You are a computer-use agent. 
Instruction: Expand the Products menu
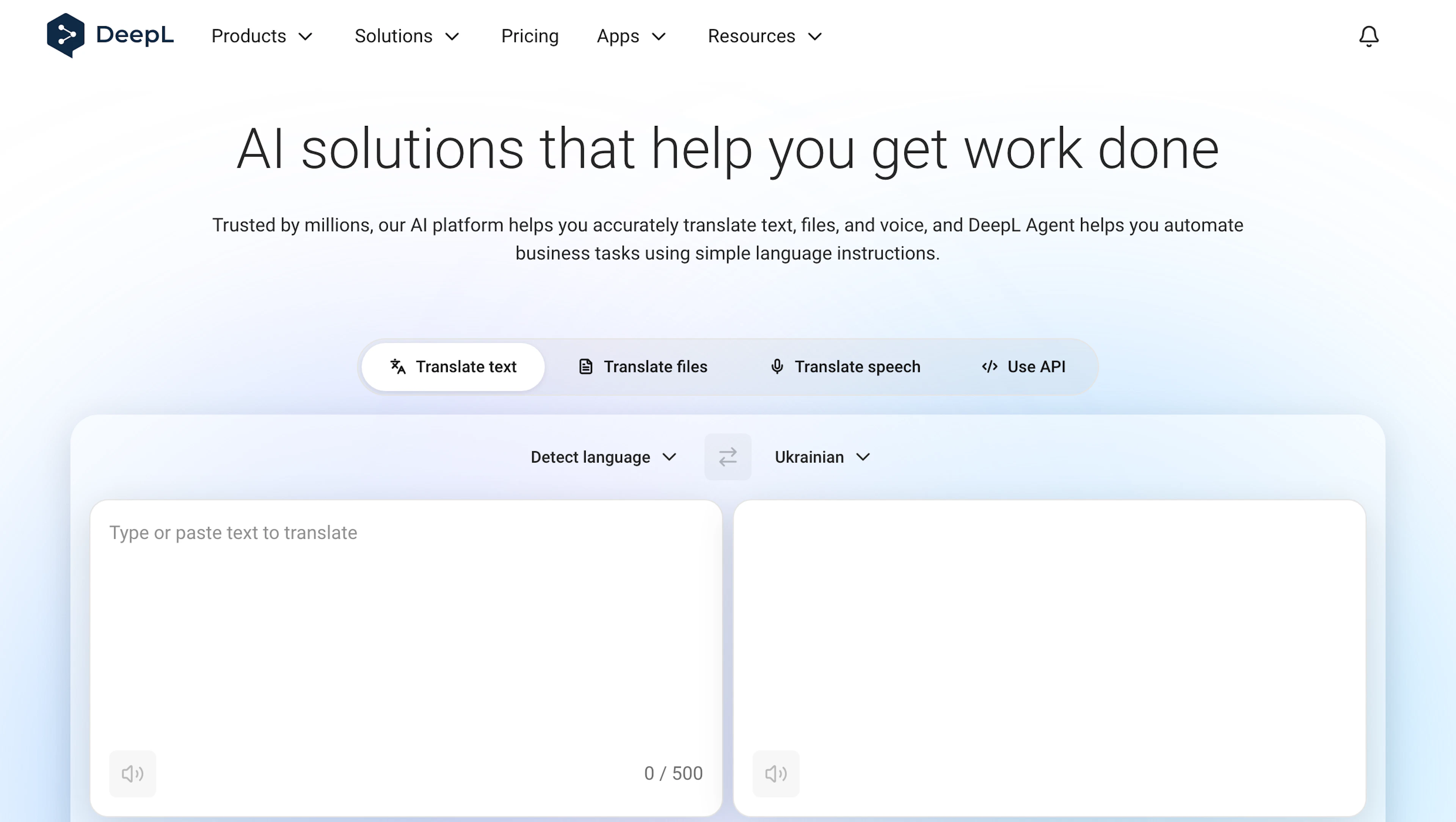click(262, 36)
